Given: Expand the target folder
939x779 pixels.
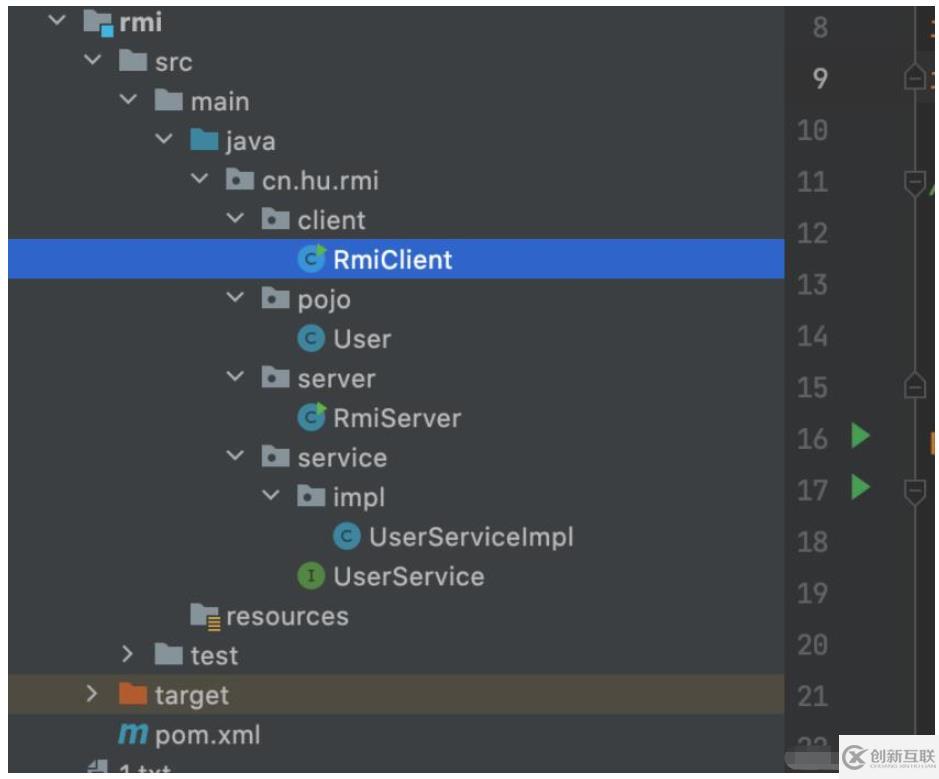Looking at the screenshot, I should pyautogui.click(x=92, y=694).
